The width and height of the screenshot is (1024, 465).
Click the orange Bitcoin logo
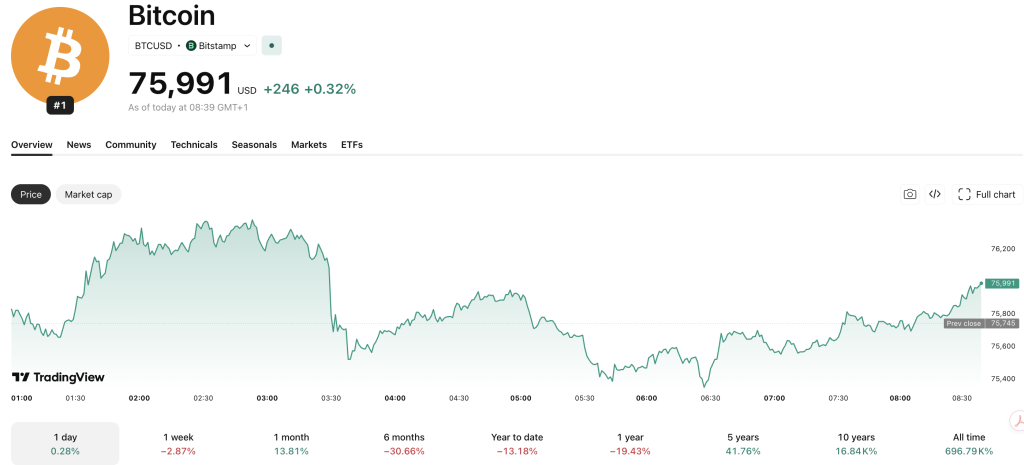[59, 55]
